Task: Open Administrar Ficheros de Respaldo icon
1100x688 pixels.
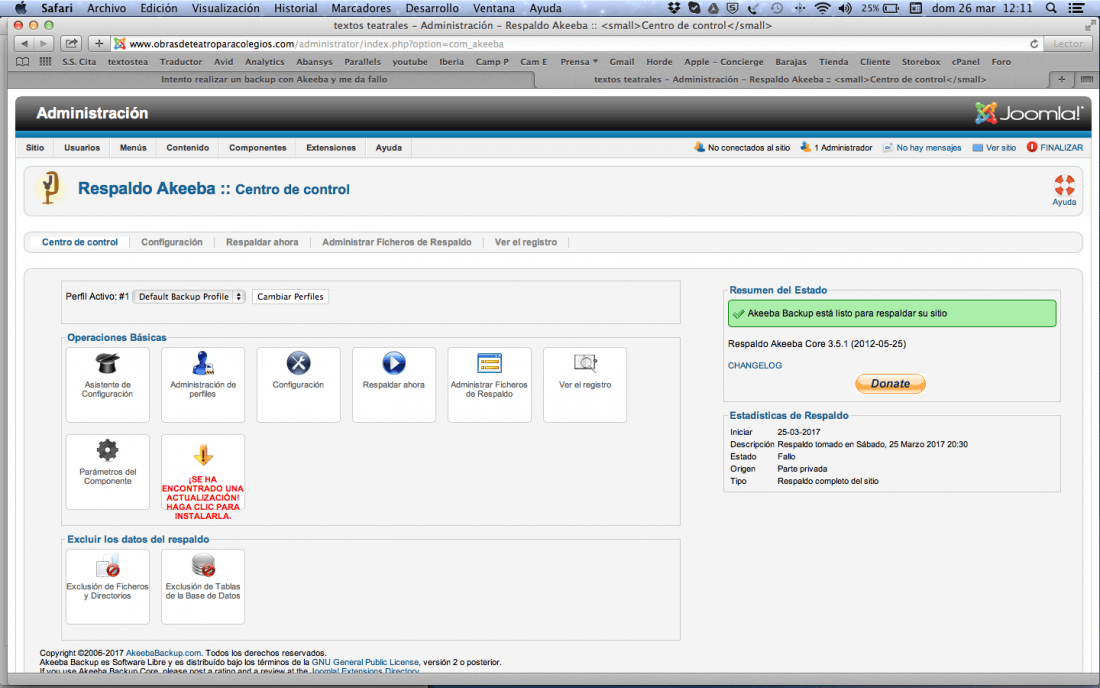Action: click(x=489, y=363)
